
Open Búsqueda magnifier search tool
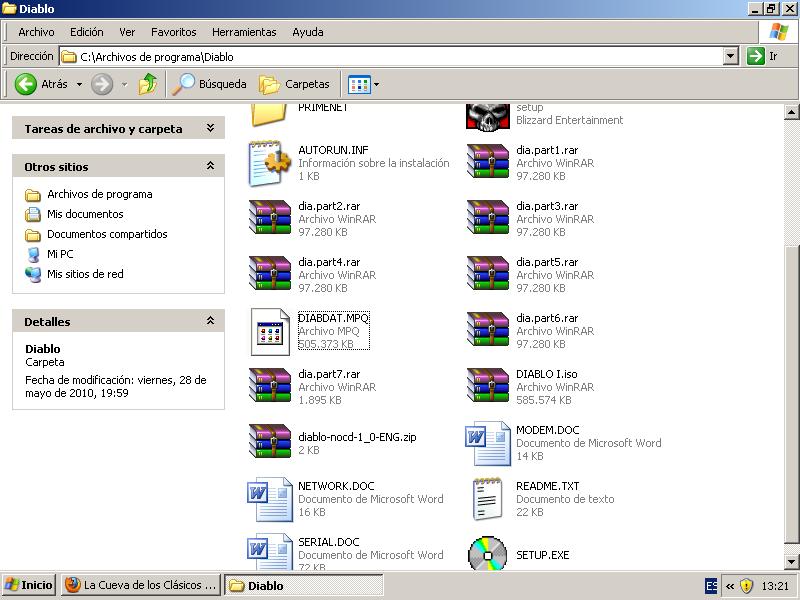pos(209,84)
